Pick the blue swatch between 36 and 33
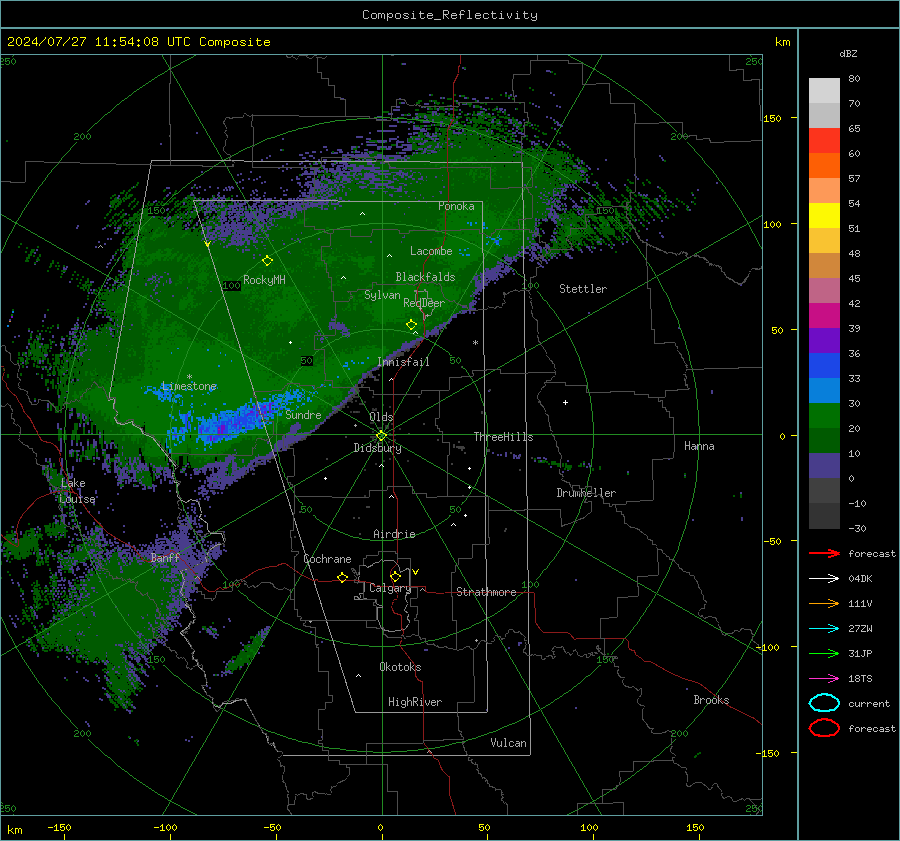The width and height of the screenshot is (900, 841). click(x=824, y=366)
